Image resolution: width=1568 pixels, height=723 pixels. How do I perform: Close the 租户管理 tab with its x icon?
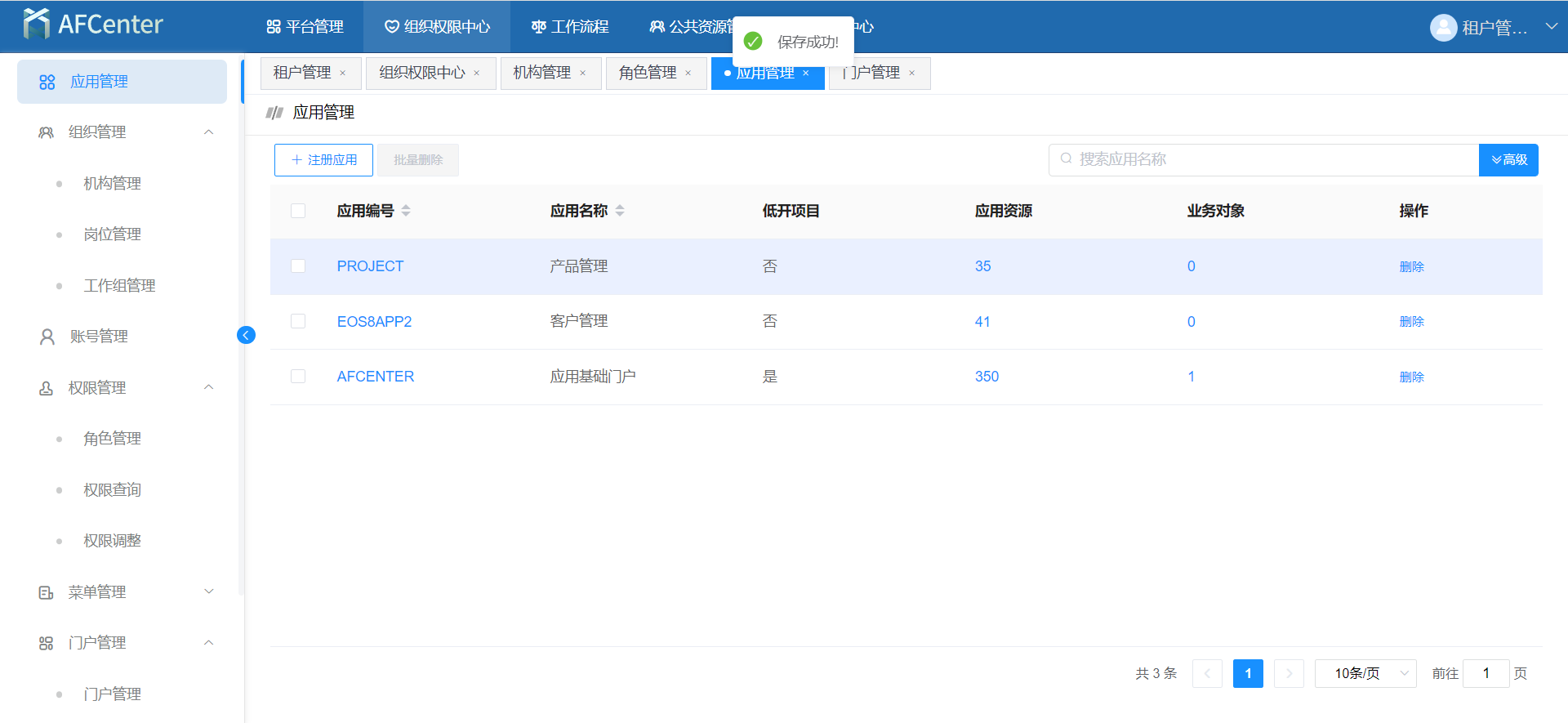coord(343,74)
